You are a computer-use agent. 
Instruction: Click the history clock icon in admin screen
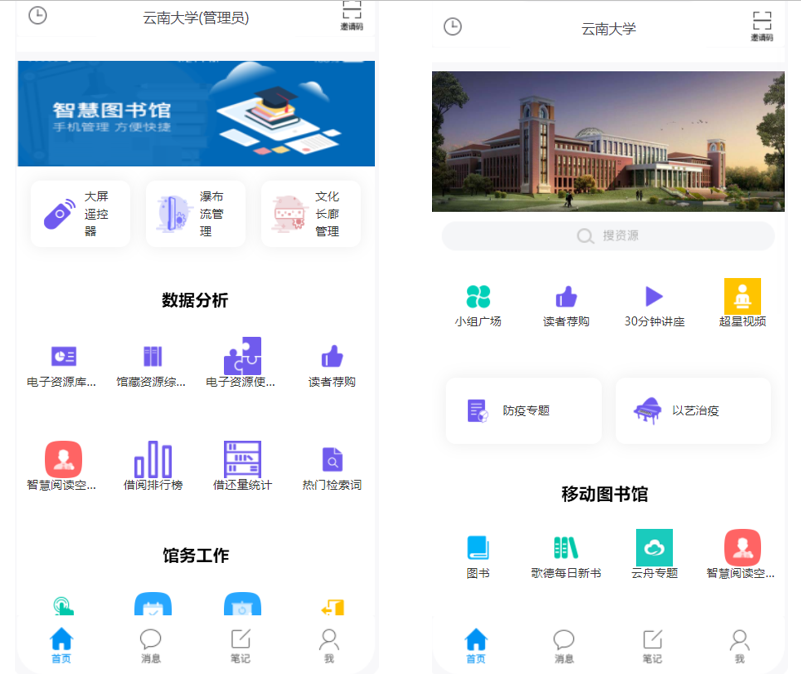click(x=37, y=15)
